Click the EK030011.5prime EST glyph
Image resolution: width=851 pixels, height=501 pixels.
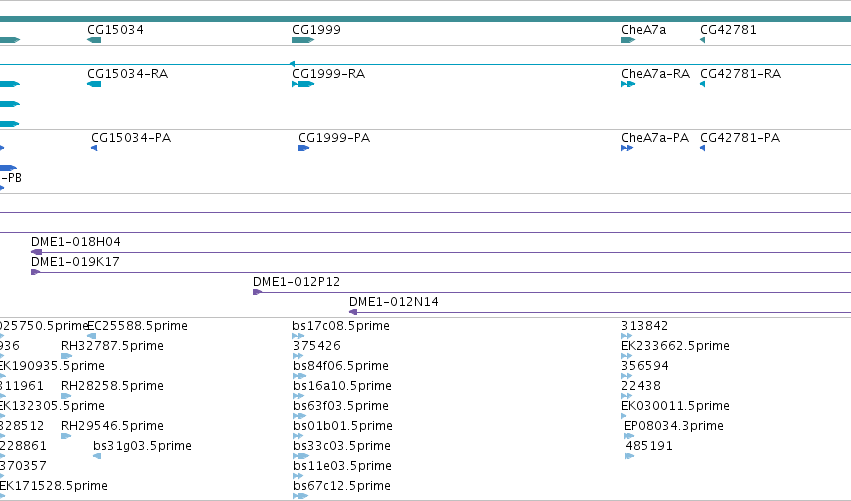coord(624,416)
